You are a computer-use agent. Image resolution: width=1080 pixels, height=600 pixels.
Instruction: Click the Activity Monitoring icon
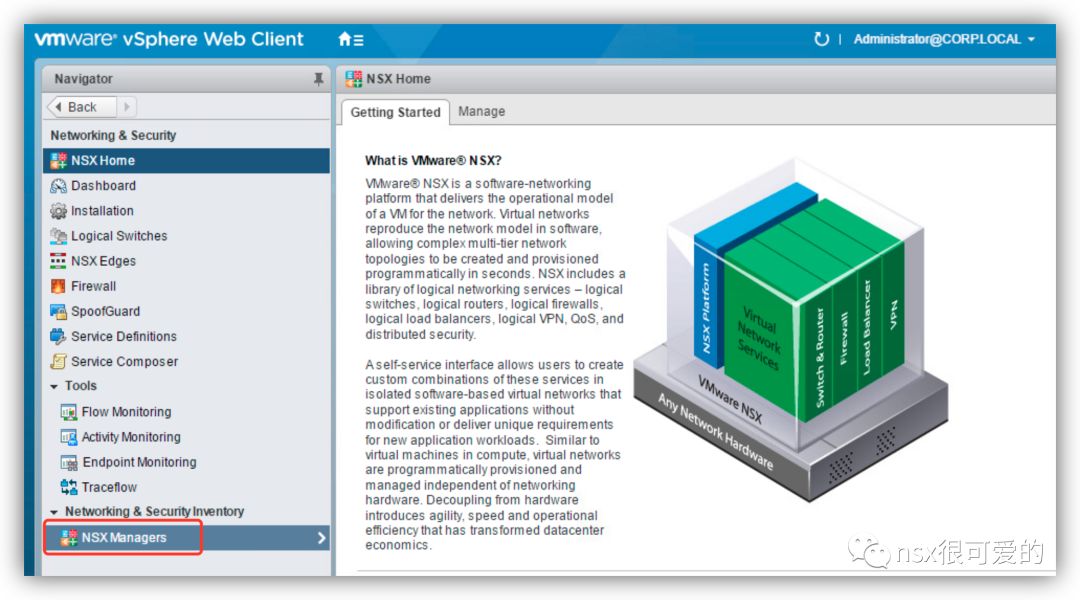click(68, 437)
